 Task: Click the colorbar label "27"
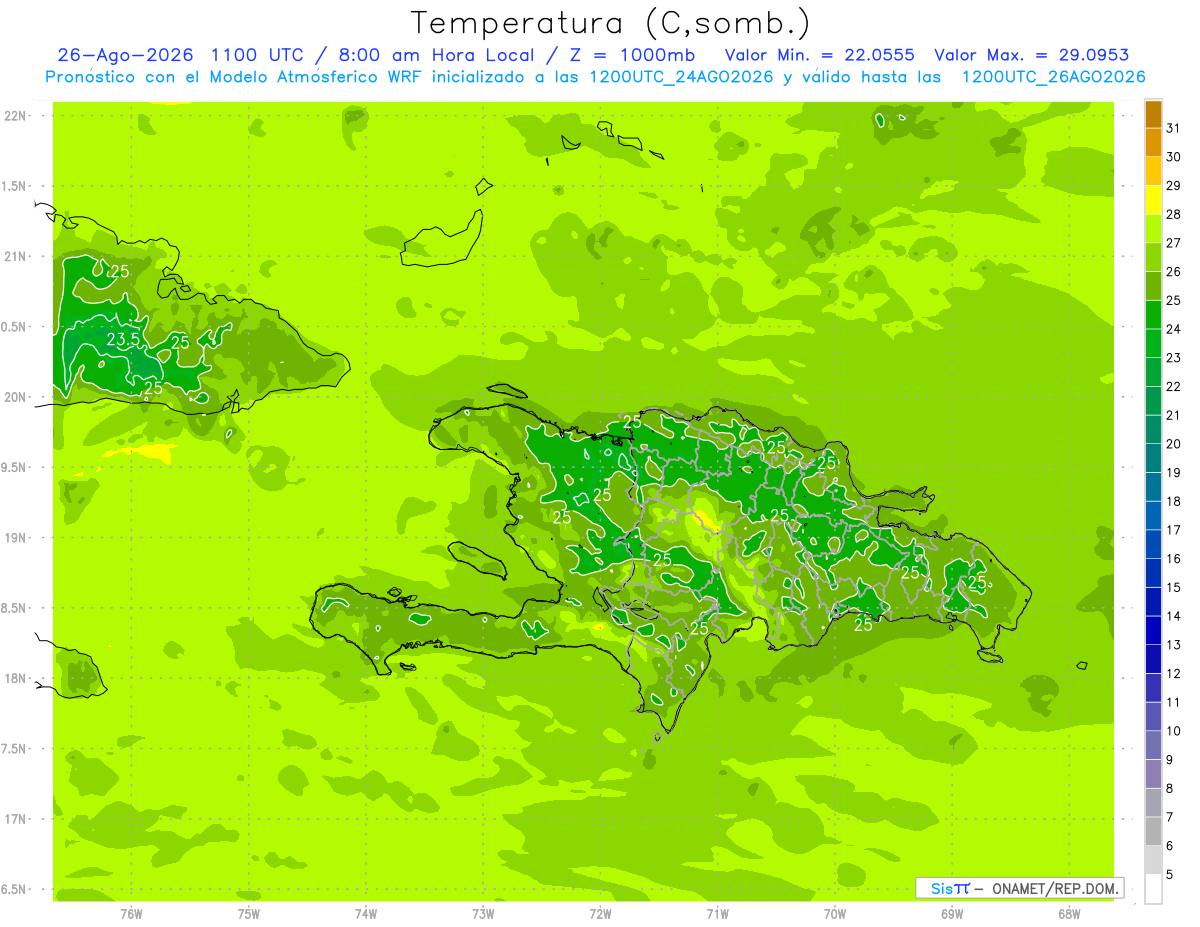[x=1174, y=243]
